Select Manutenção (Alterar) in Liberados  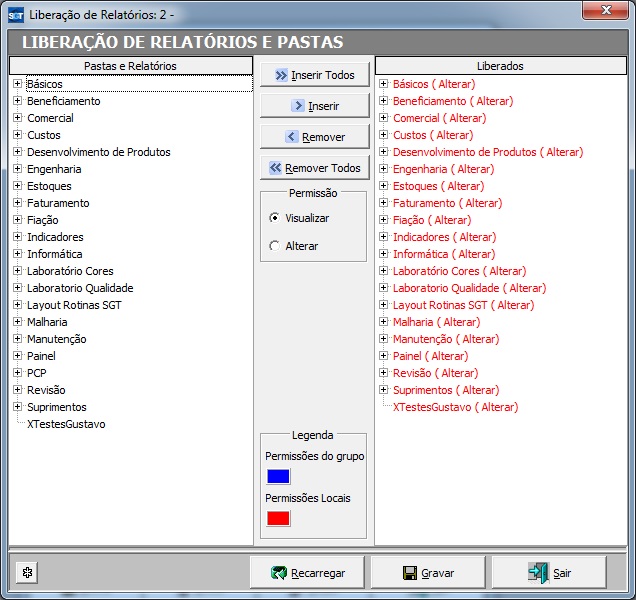[x=446, y=339]
